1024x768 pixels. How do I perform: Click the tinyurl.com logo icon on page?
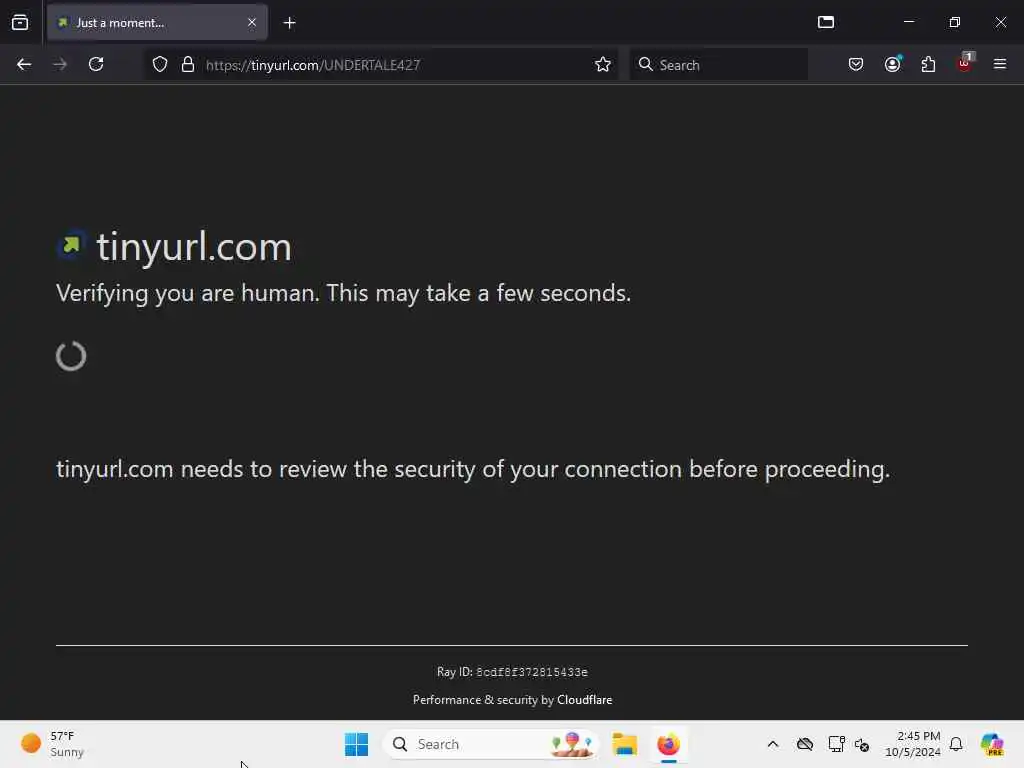[x=71, y=246]
